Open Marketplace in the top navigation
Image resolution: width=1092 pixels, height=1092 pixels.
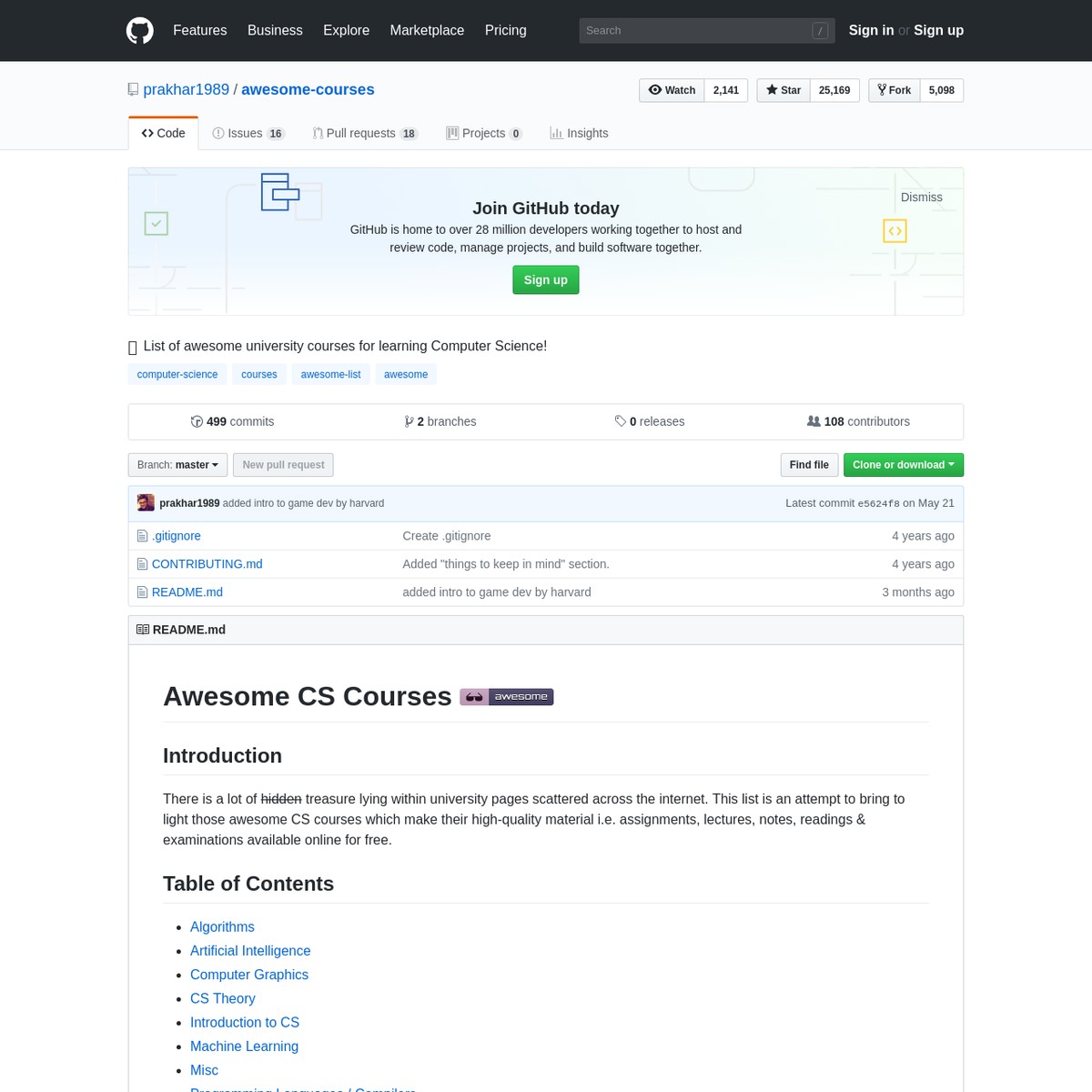click(x=427, y=30)
